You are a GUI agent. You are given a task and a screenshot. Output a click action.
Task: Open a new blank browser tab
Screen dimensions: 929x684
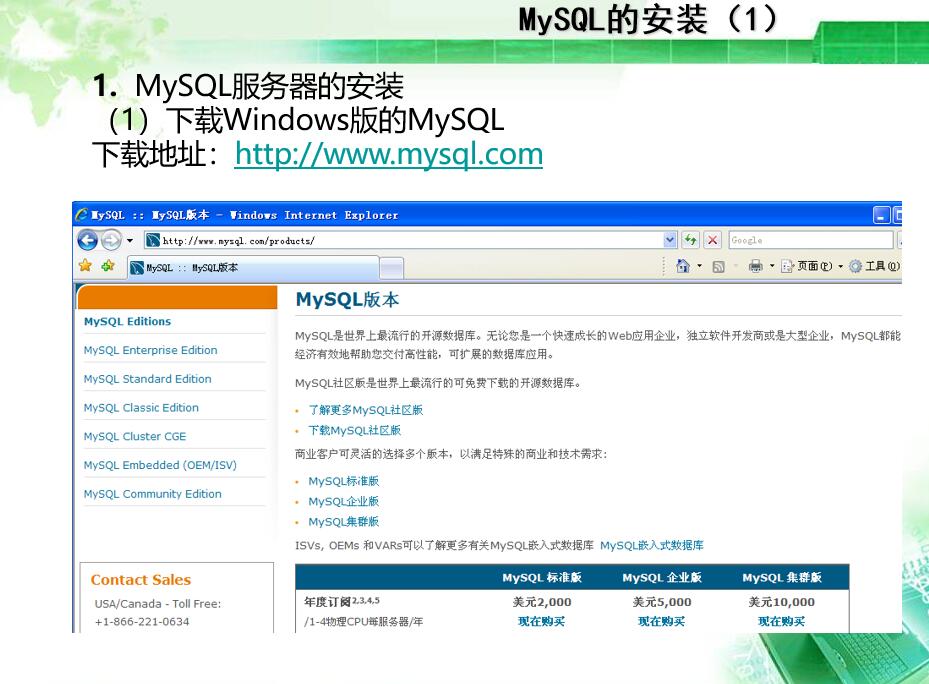(x=392, y=268)
